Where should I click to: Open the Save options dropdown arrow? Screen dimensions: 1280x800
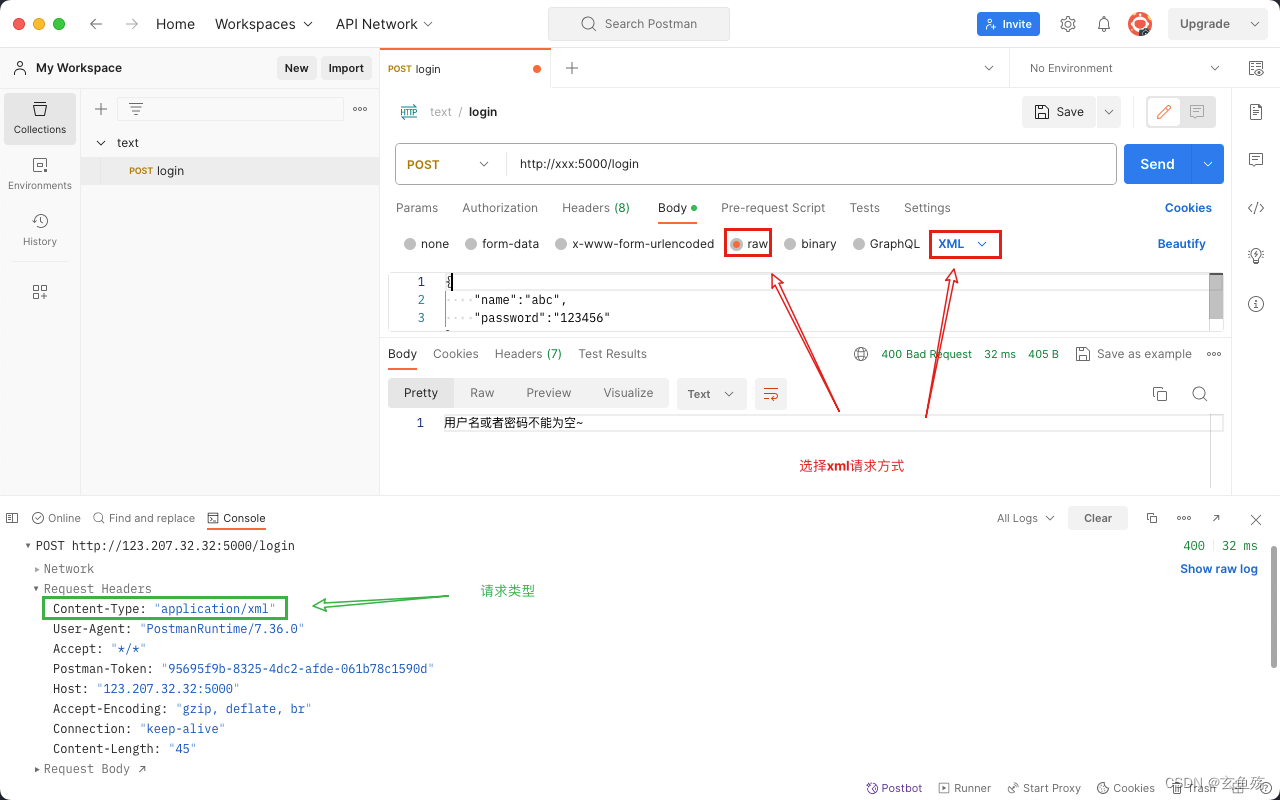(x=1108, y=112)
